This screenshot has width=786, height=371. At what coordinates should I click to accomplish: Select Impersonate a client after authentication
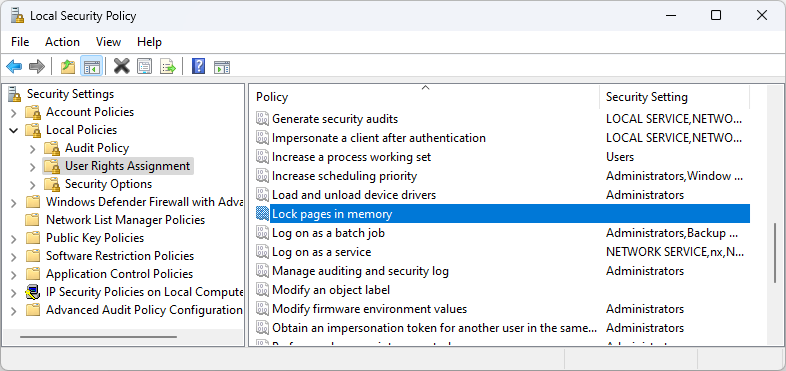click(x=378, y=137)
